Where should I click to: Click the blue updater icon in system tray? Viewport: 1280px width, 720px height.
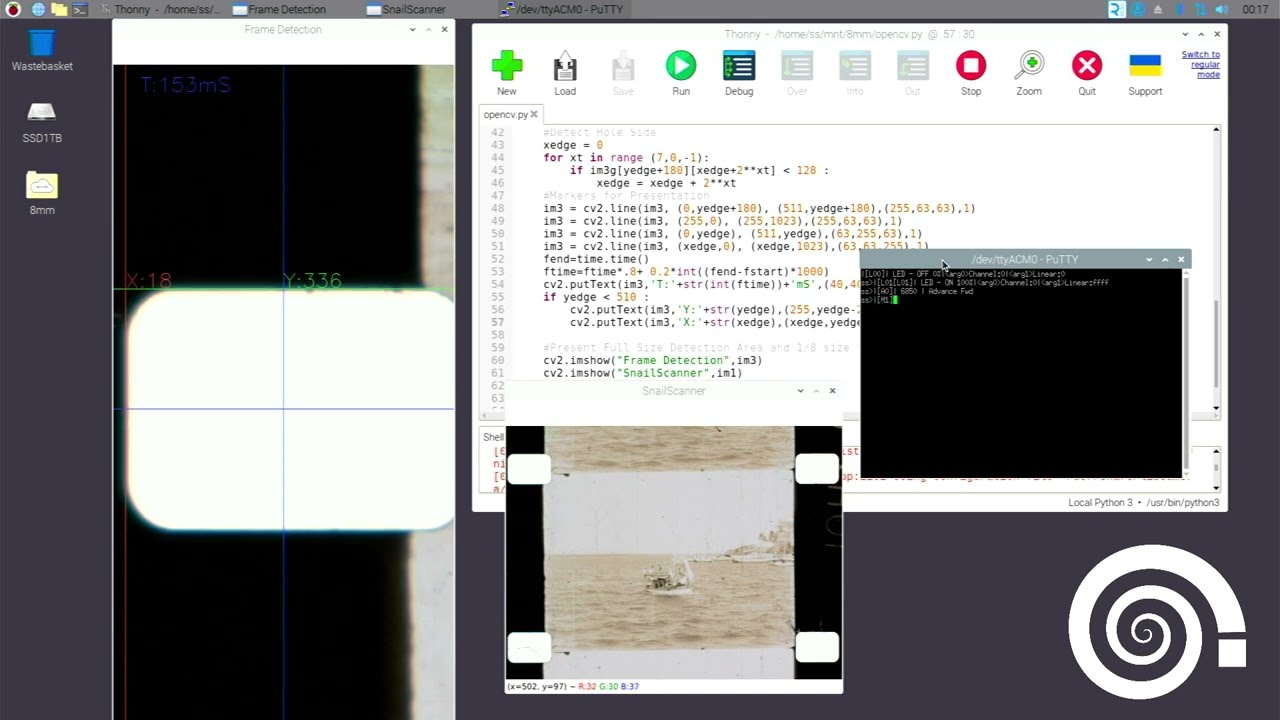pos(1138,9)
